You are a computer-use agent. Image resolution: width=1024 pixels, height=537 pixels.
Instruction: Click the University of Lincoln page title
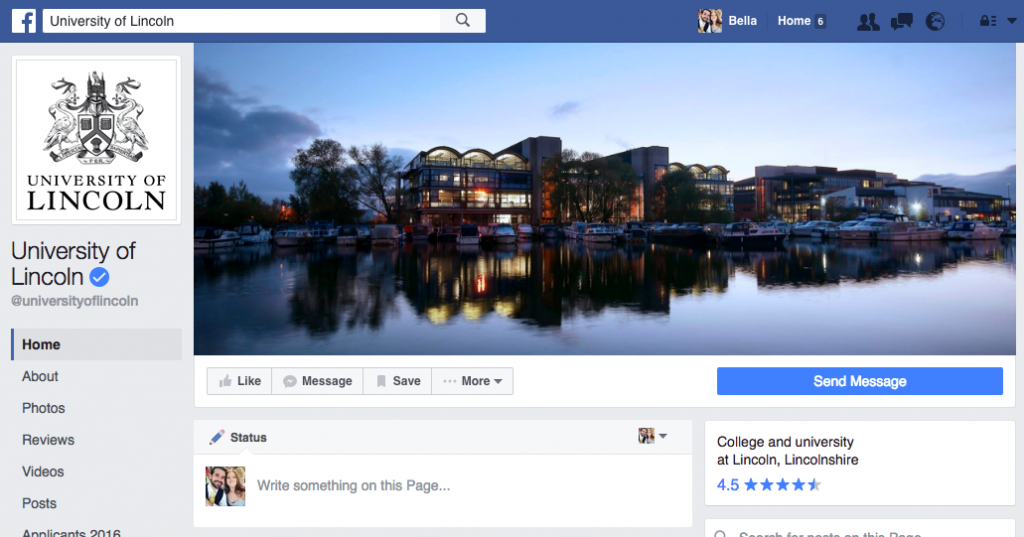coord(73,264)
